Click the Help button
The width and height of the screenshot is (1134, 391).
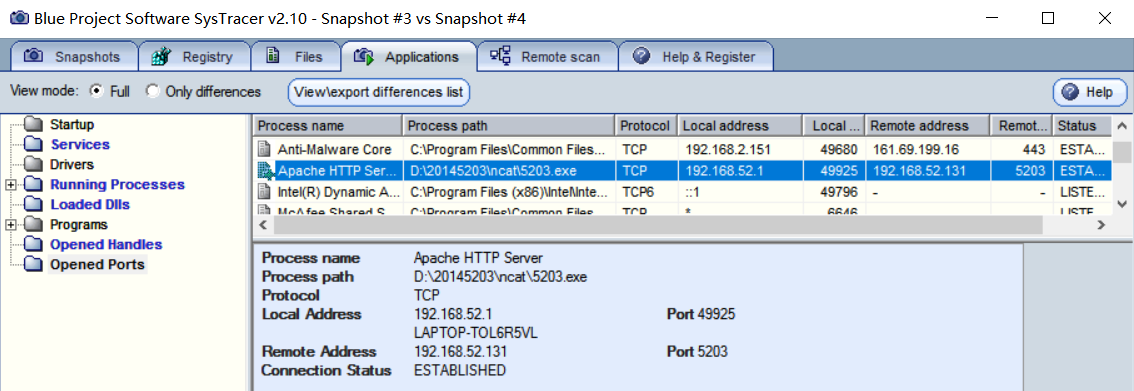click(1090, 93)
